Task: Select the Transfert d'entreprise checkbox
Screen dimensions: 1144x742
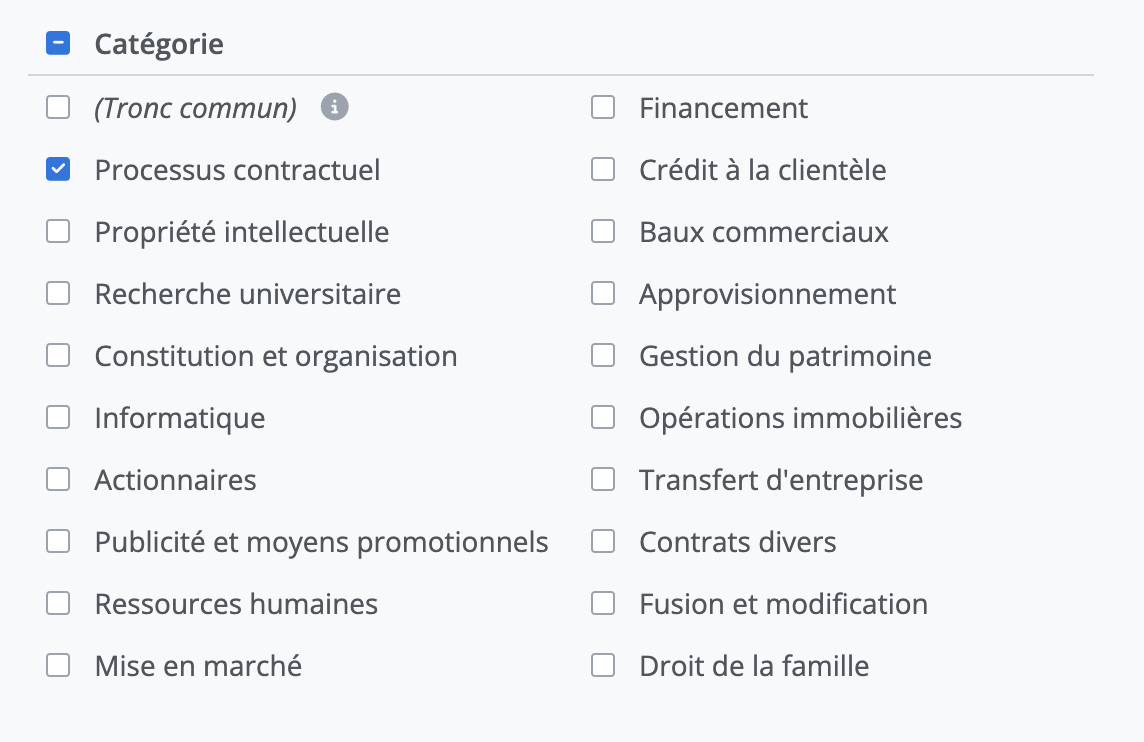Action: pyautogui.click(x=603, y=480)
